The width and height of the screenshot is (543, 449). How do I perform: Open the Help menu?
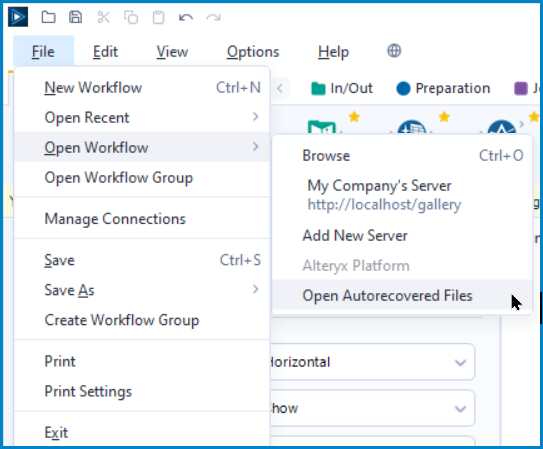tap(333, 52)
